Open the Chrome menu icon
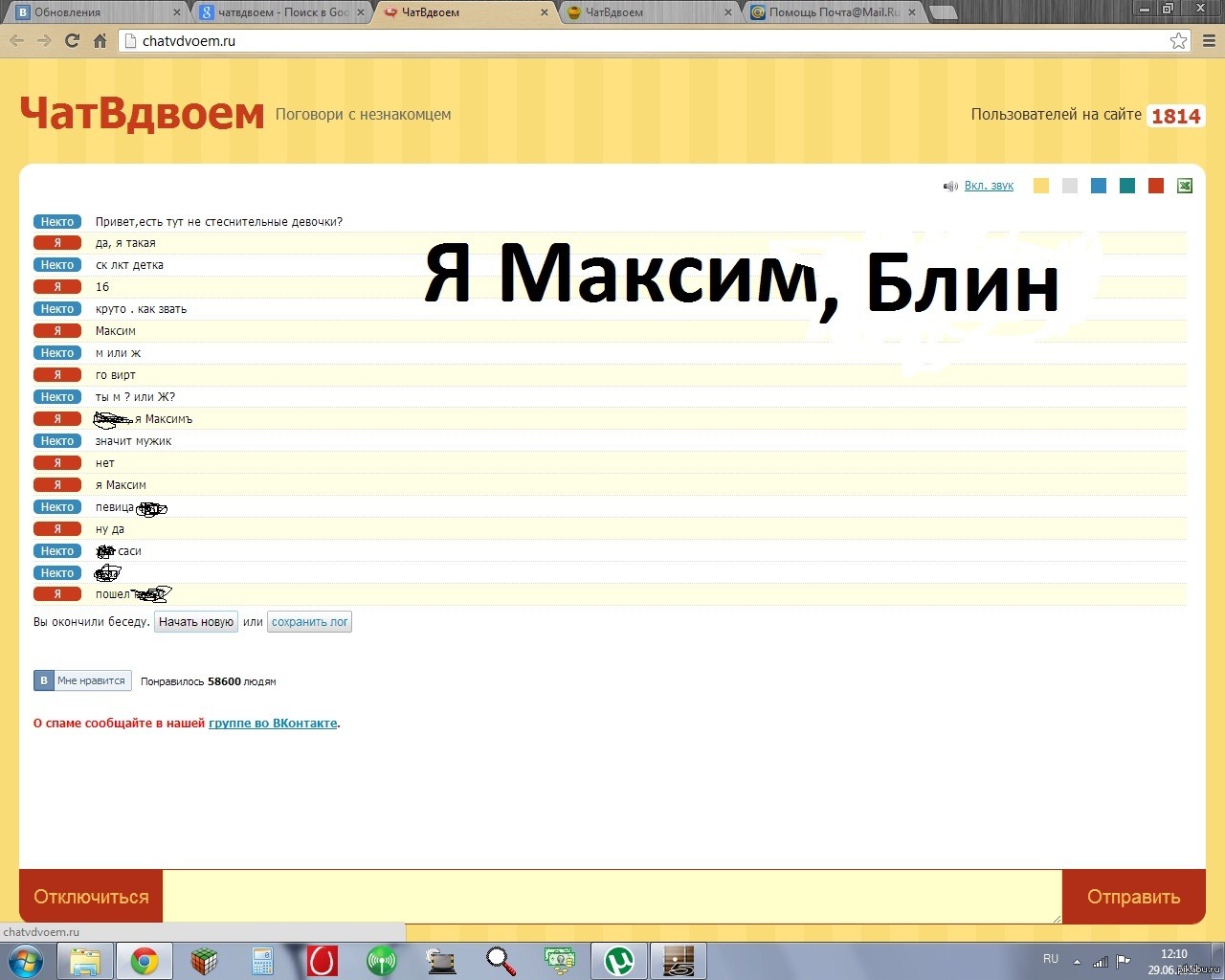This screenshot has height=980, width=1225. tap(1209, 40)
